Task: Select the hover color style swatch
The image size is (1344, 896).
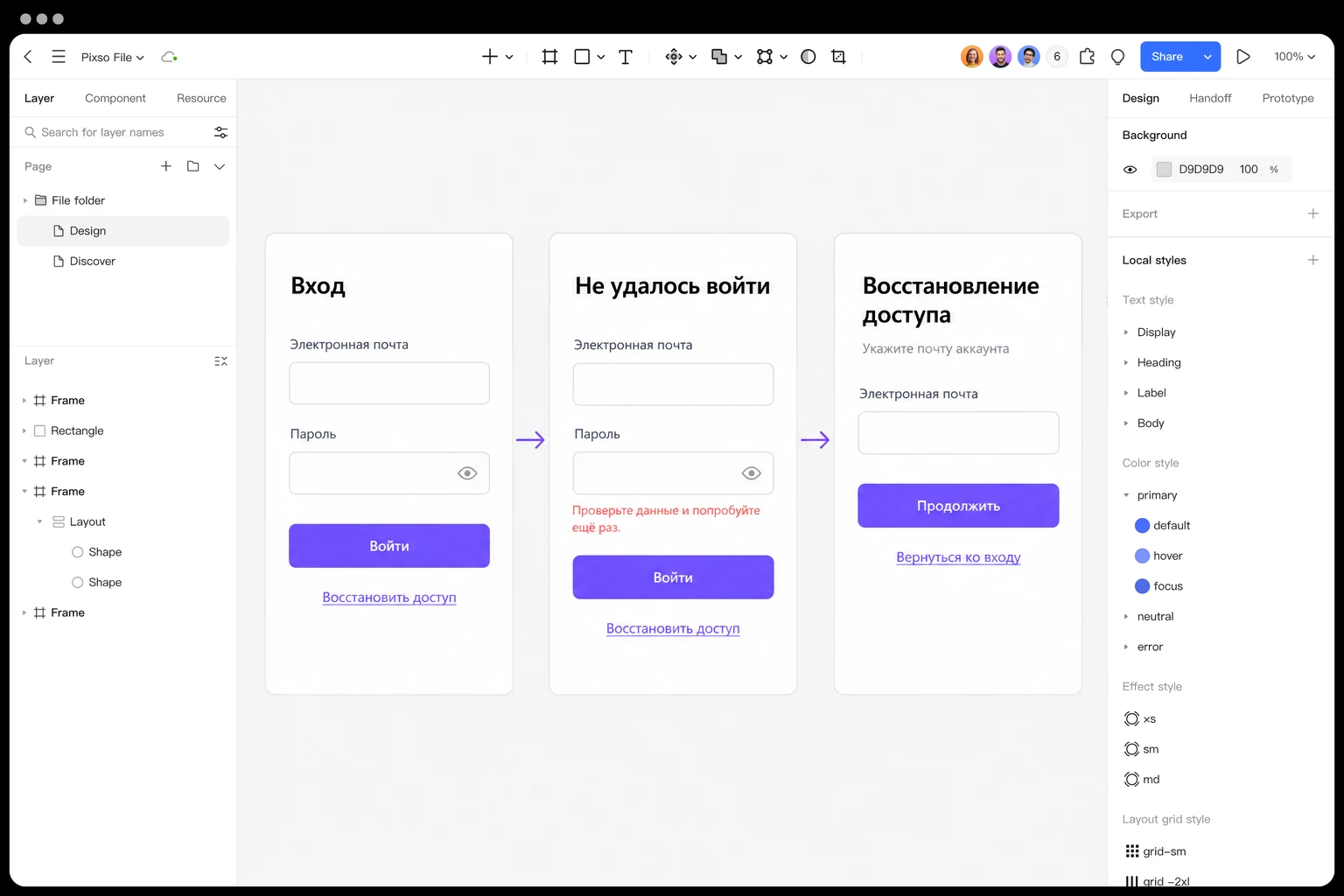Action: (x=1142, y=556)
